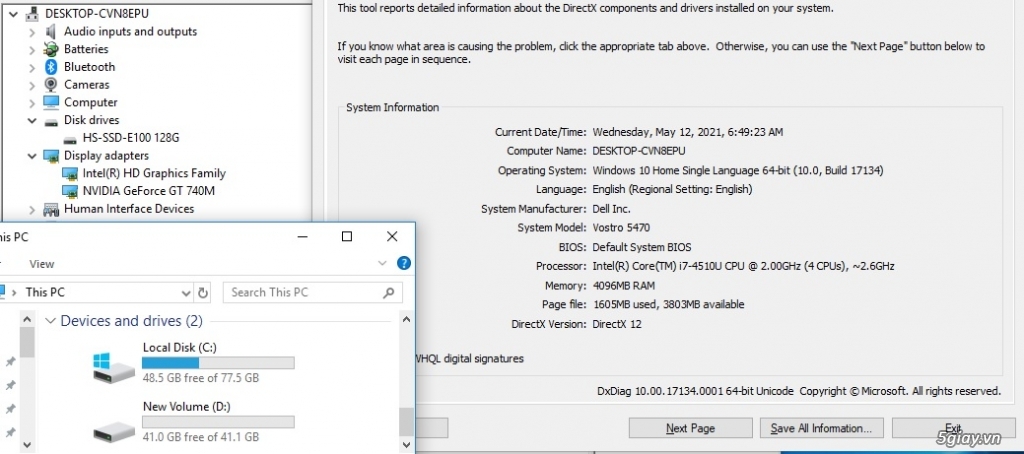Click the Bluetooth label in the device tree
Viewport: 1024px width, 454px height.
tap(89, 67)
